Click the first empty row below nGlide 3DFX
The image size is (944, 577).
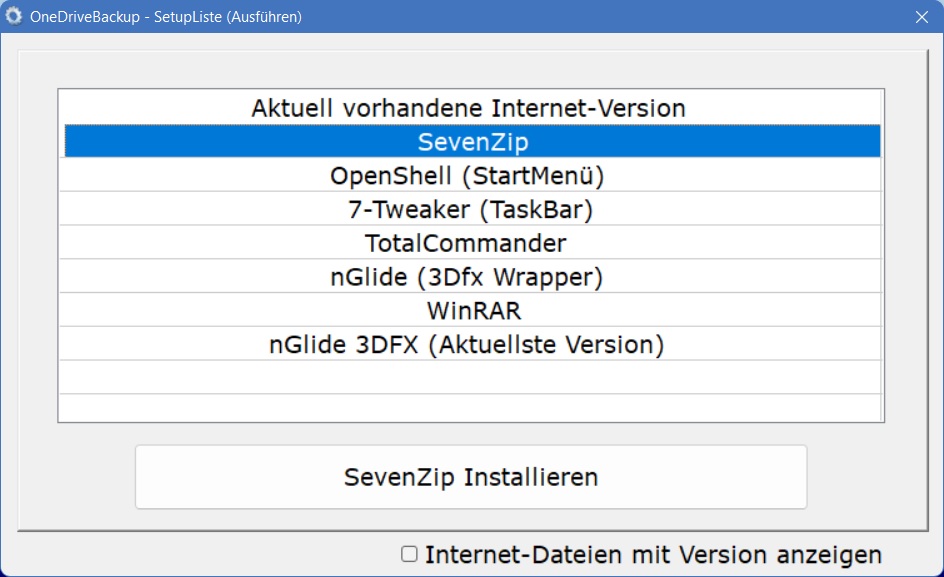coord(472,378)
